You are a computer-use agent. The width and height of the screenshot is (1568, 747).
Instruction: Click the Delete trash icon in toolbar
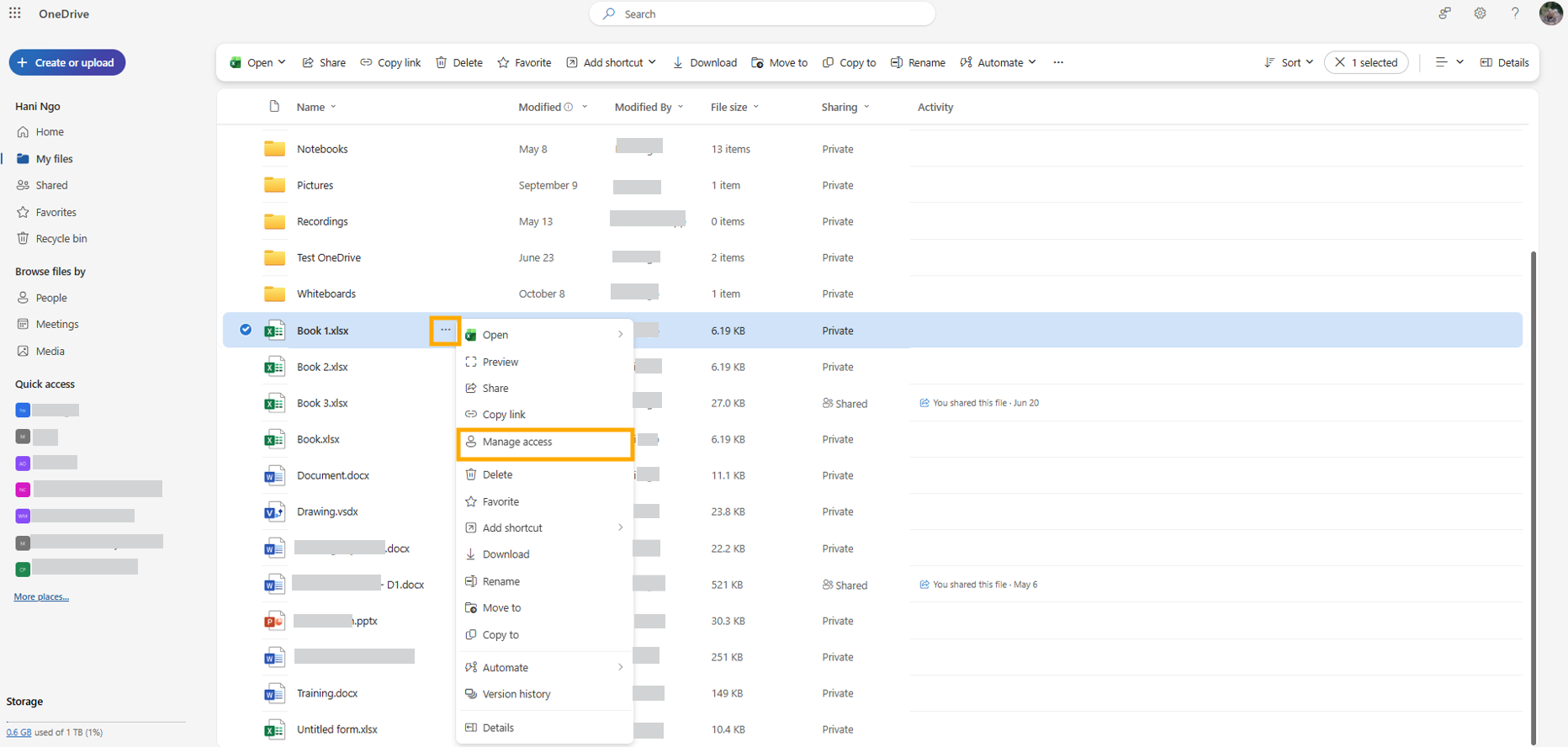coord(459,62)
